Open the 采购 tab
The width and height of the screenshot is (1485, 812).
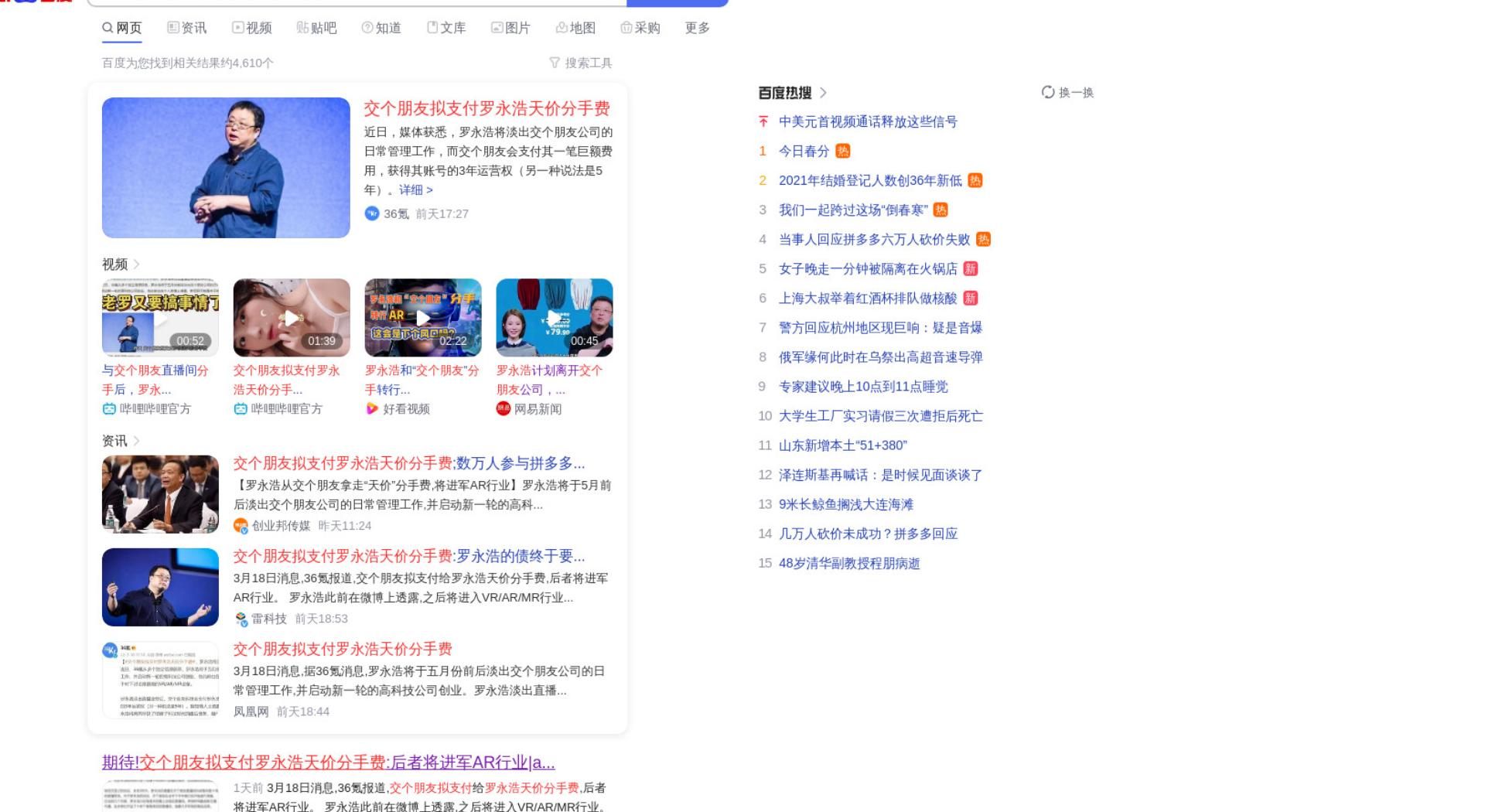(x=641, y=28)
